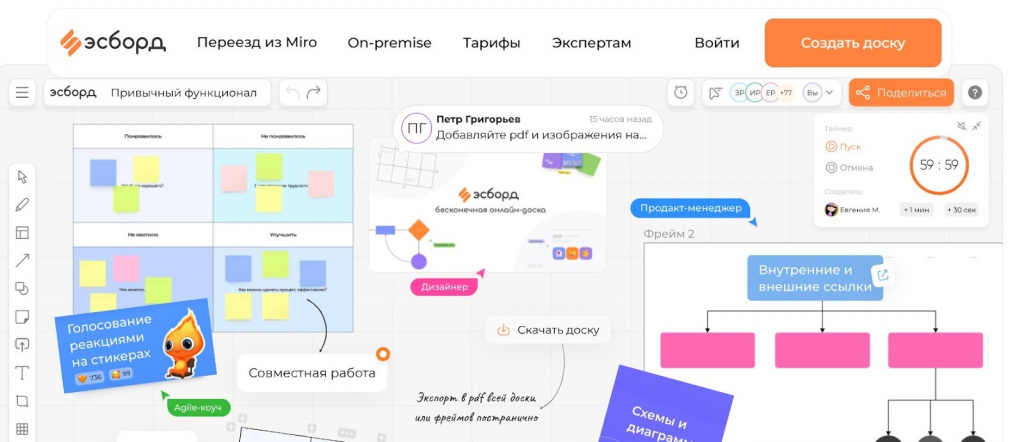Select the cursor pointer tool
The height and width of the screenshot is (442, 1024).
tap(22, 177)
